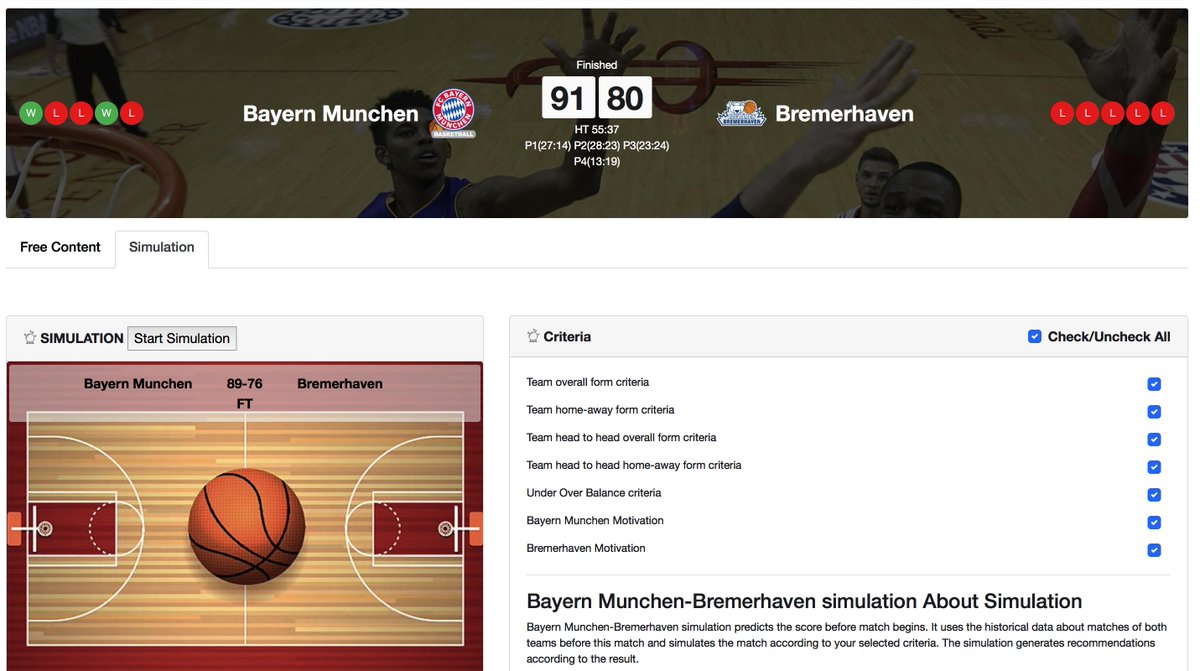Uncheck Team head to head home-away form criteria
The image size is (1200, 671).
(x=1154, y=467)
